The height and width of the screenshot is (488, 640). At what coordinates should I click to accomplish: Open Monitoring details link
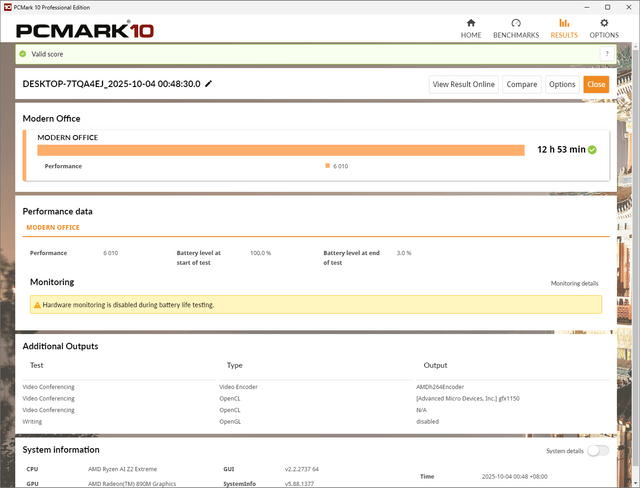(x=574, y=283)
